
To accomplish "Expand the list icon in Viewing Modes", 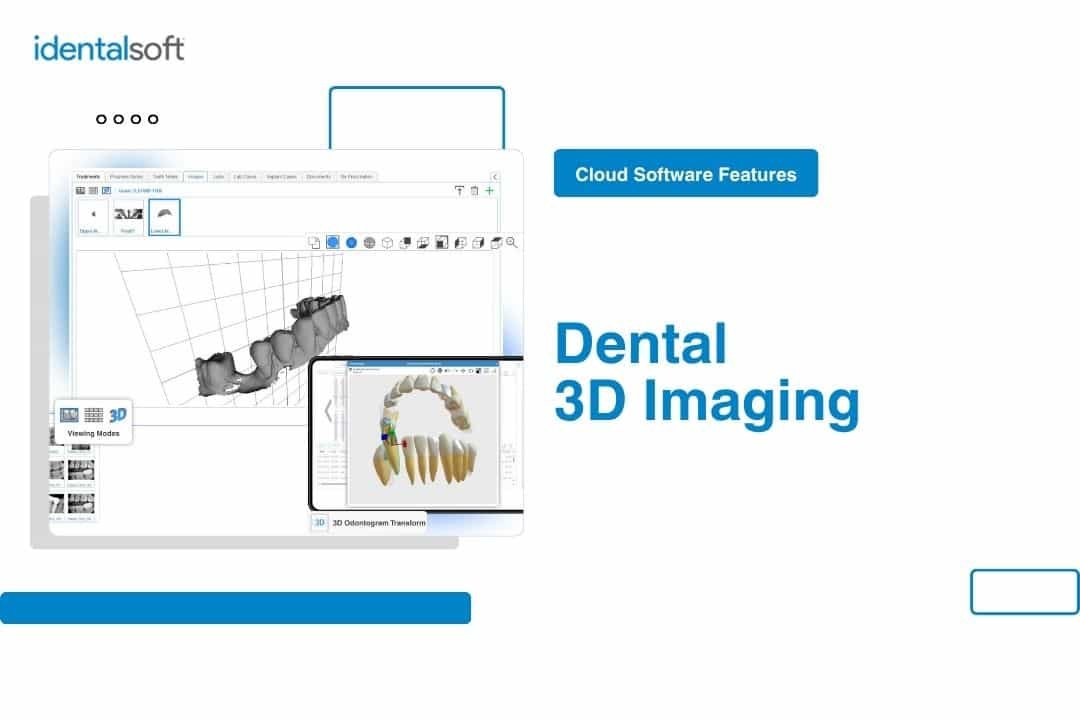I will [68, 413].
